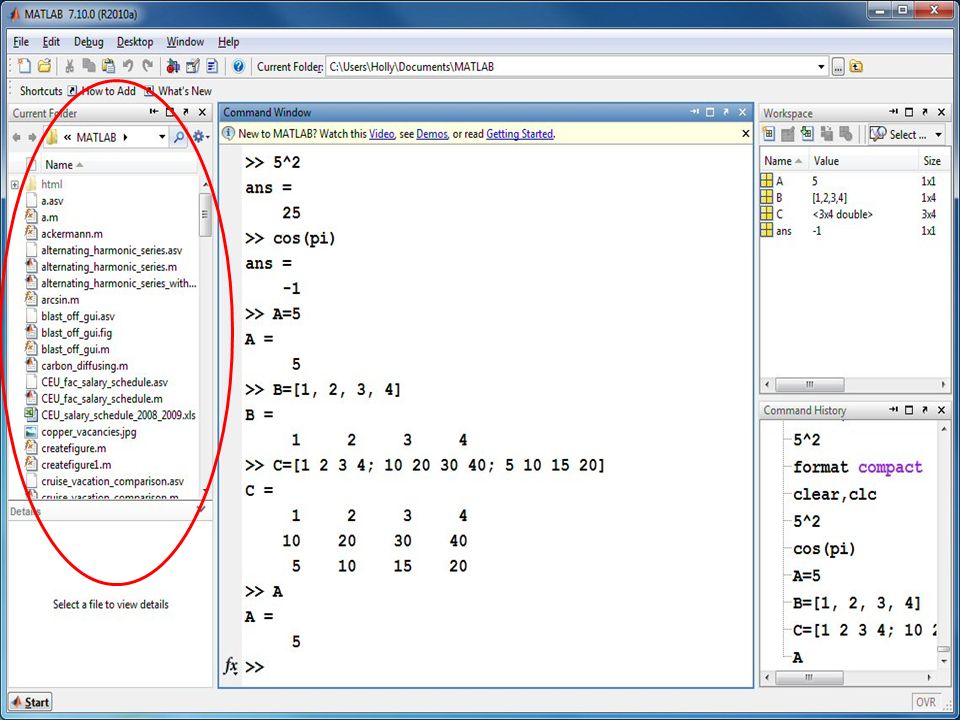Click the variable icon next to A in Workspace
This screenshot has width=960, height=720.
point(767,181)
